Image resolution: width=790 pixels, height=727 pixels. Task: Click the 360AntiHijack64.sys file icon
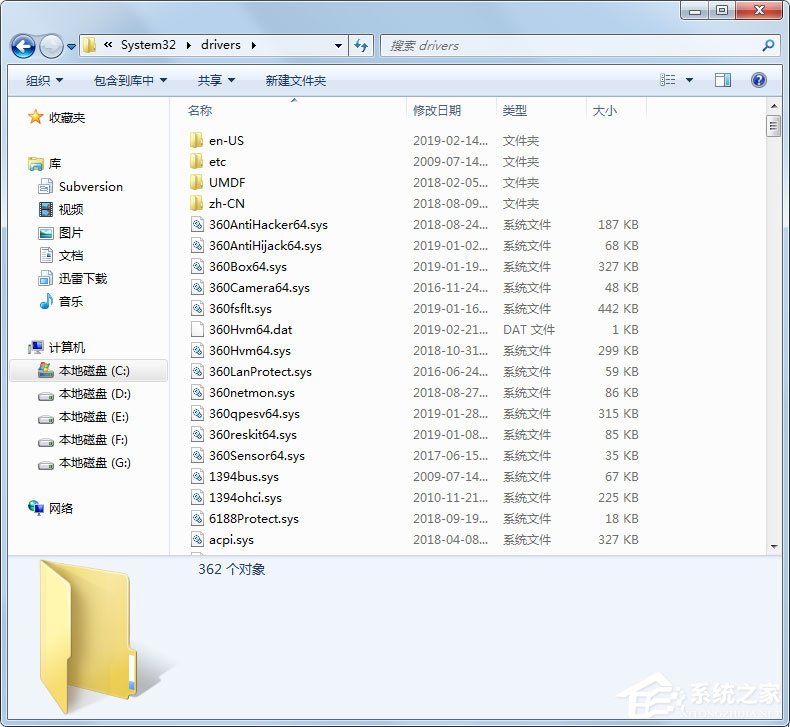coord(197,245)
